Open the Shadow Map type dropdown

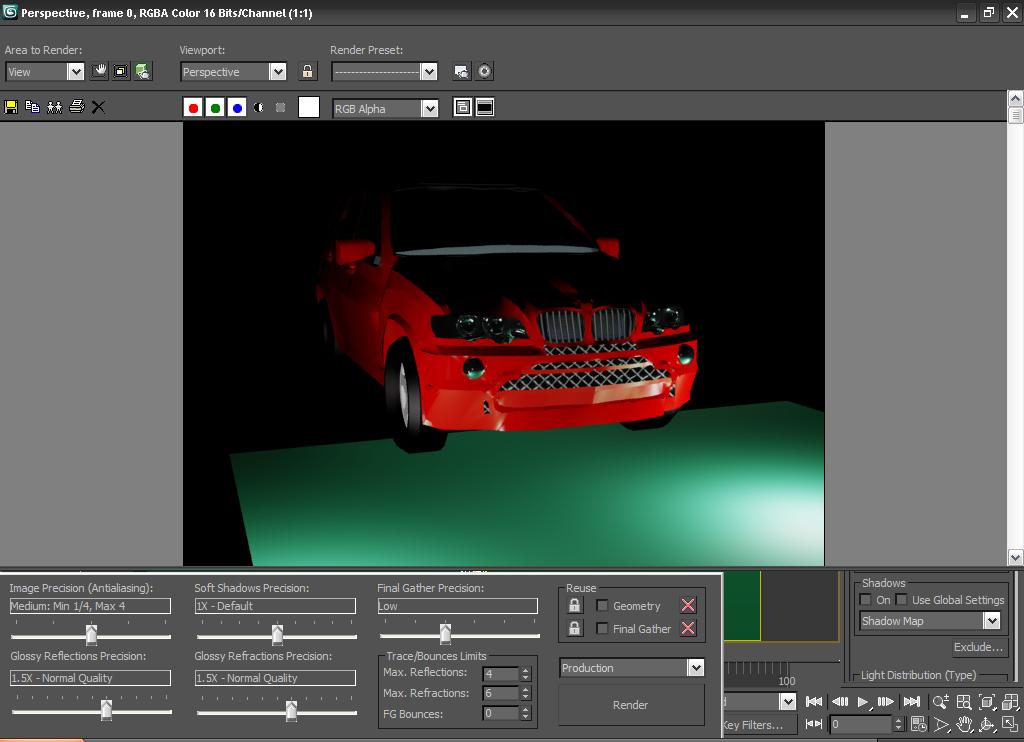[931, 621]
